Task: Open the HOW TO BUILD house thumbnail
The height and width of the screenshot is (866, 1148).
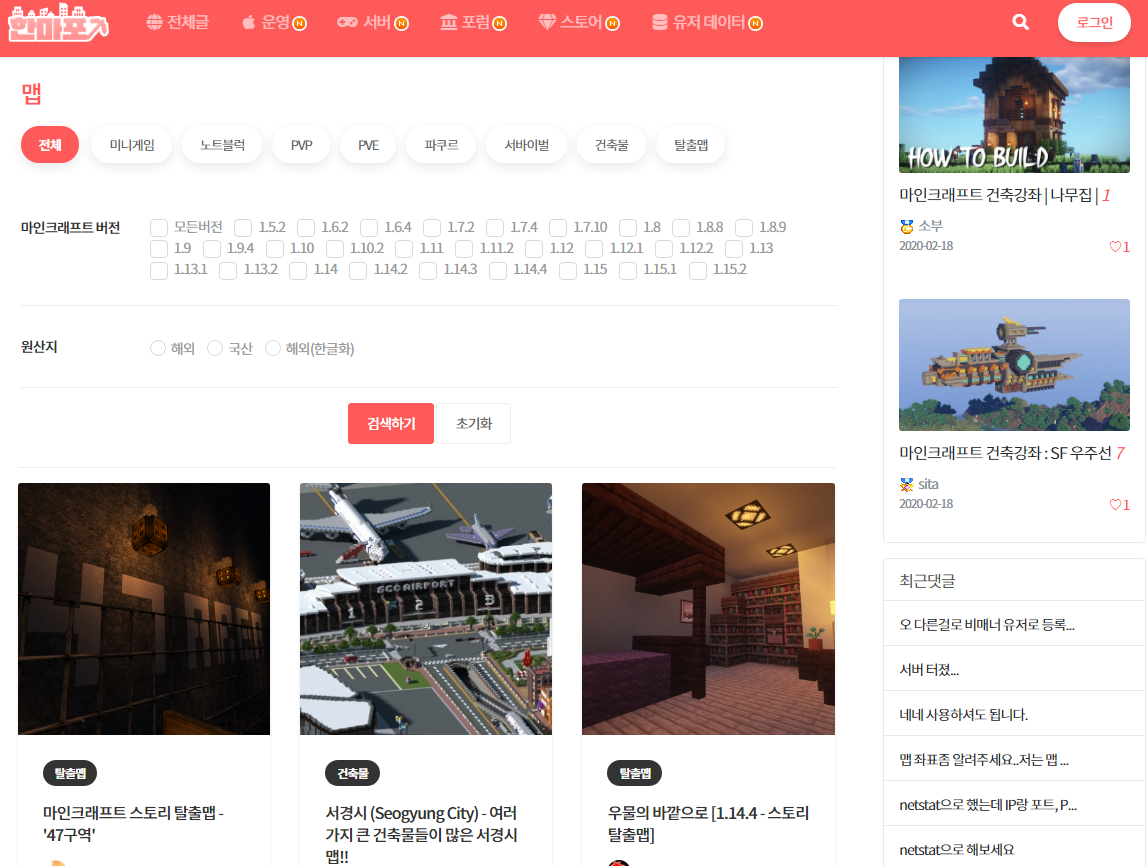Action: [x=1014, y=115]
